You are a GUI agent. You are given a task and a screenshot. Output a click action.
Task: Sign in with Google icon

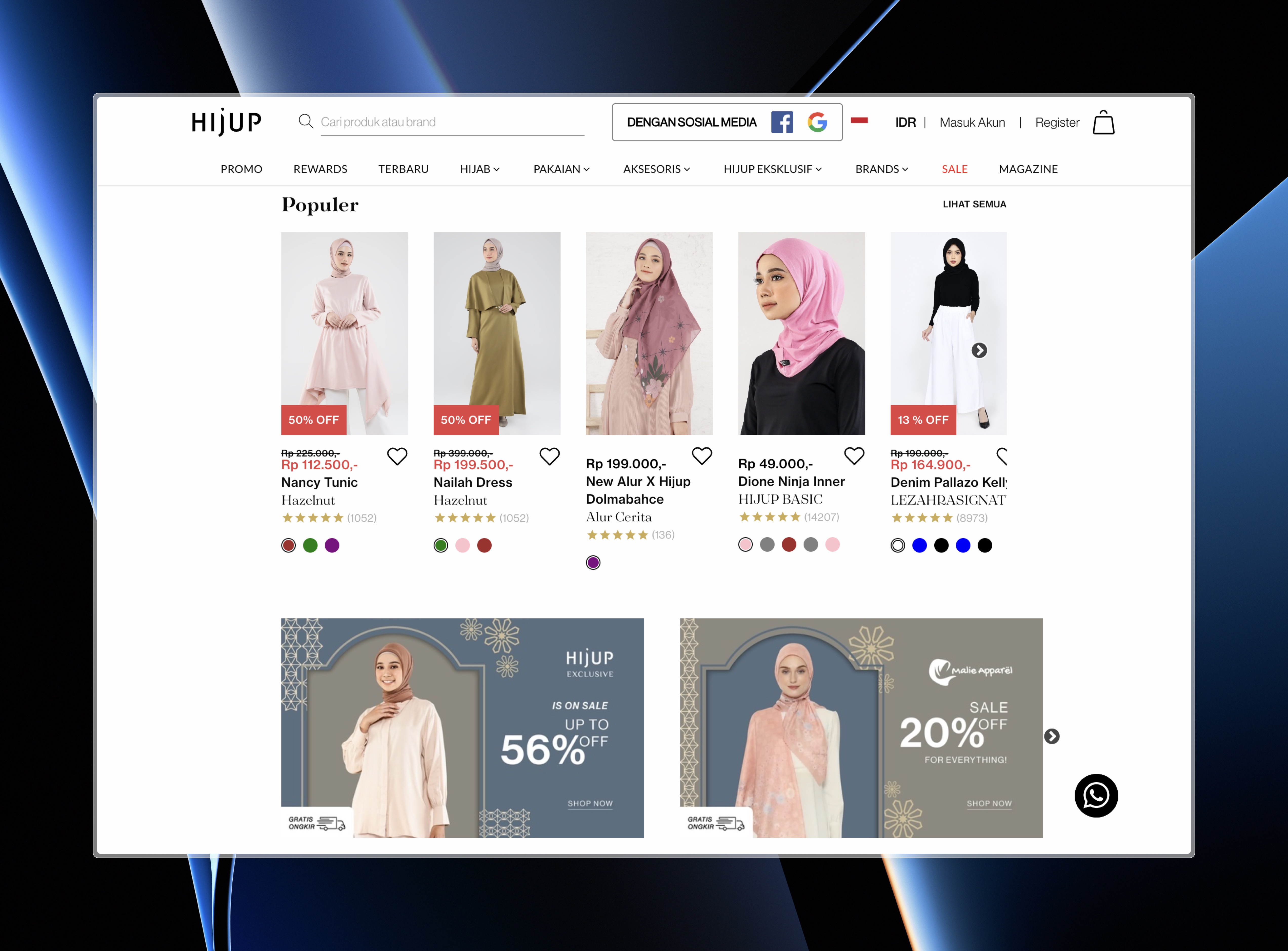click(817, 122)
